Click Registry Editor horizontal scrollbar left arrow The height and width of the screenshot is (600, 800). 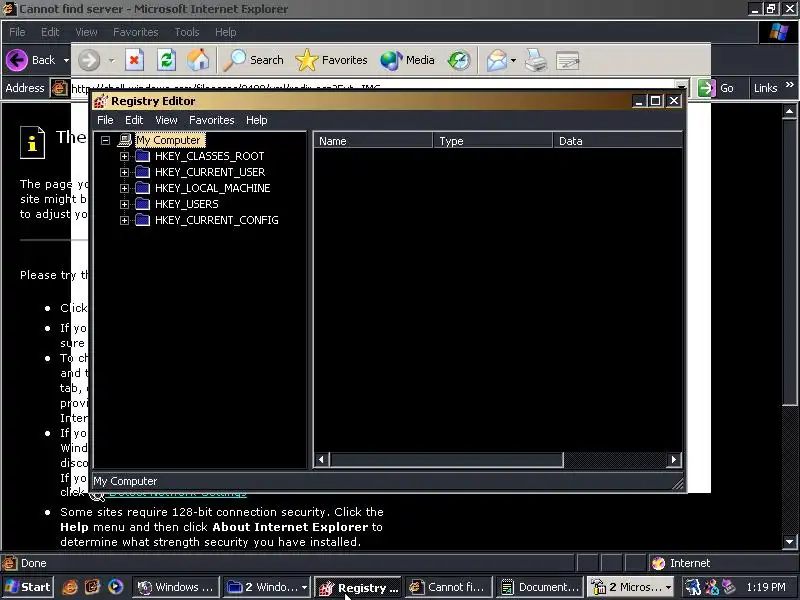(x=321, y=460)
